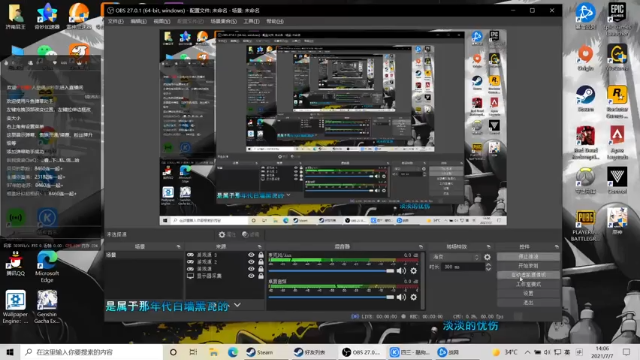Open the source filters button
640x360 pixels.
pos(251,235)
